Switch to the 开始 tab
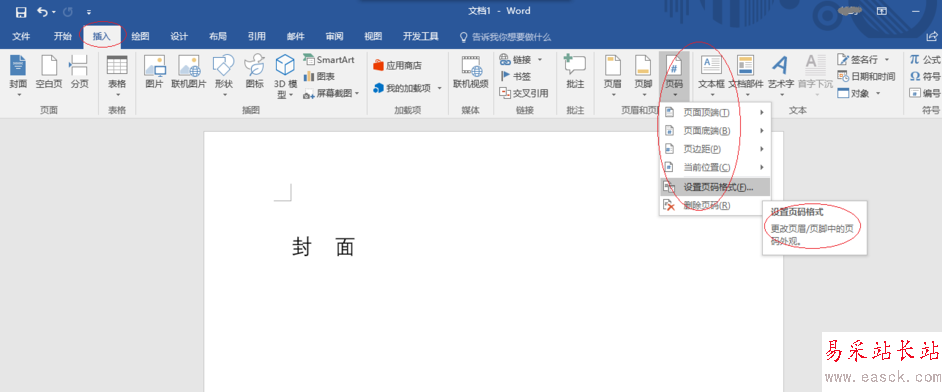942x392 pixels. (x=62, y=37)
